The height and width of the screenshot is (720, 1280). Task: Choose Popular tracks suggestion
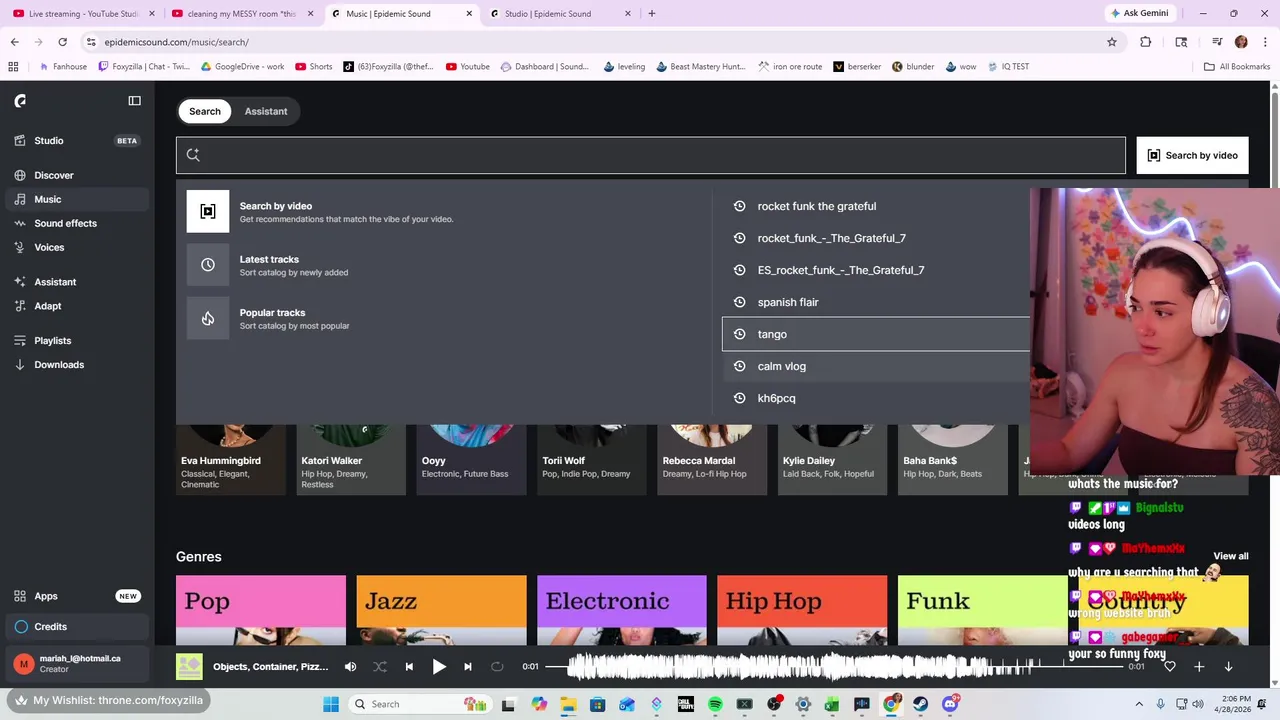(444, 318)
